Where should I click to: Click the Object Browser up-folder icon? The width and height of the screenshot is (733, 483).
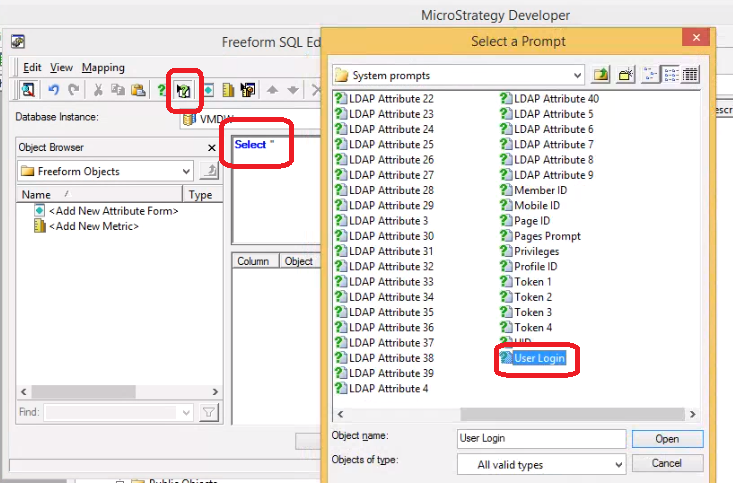(x=209, y=171)
